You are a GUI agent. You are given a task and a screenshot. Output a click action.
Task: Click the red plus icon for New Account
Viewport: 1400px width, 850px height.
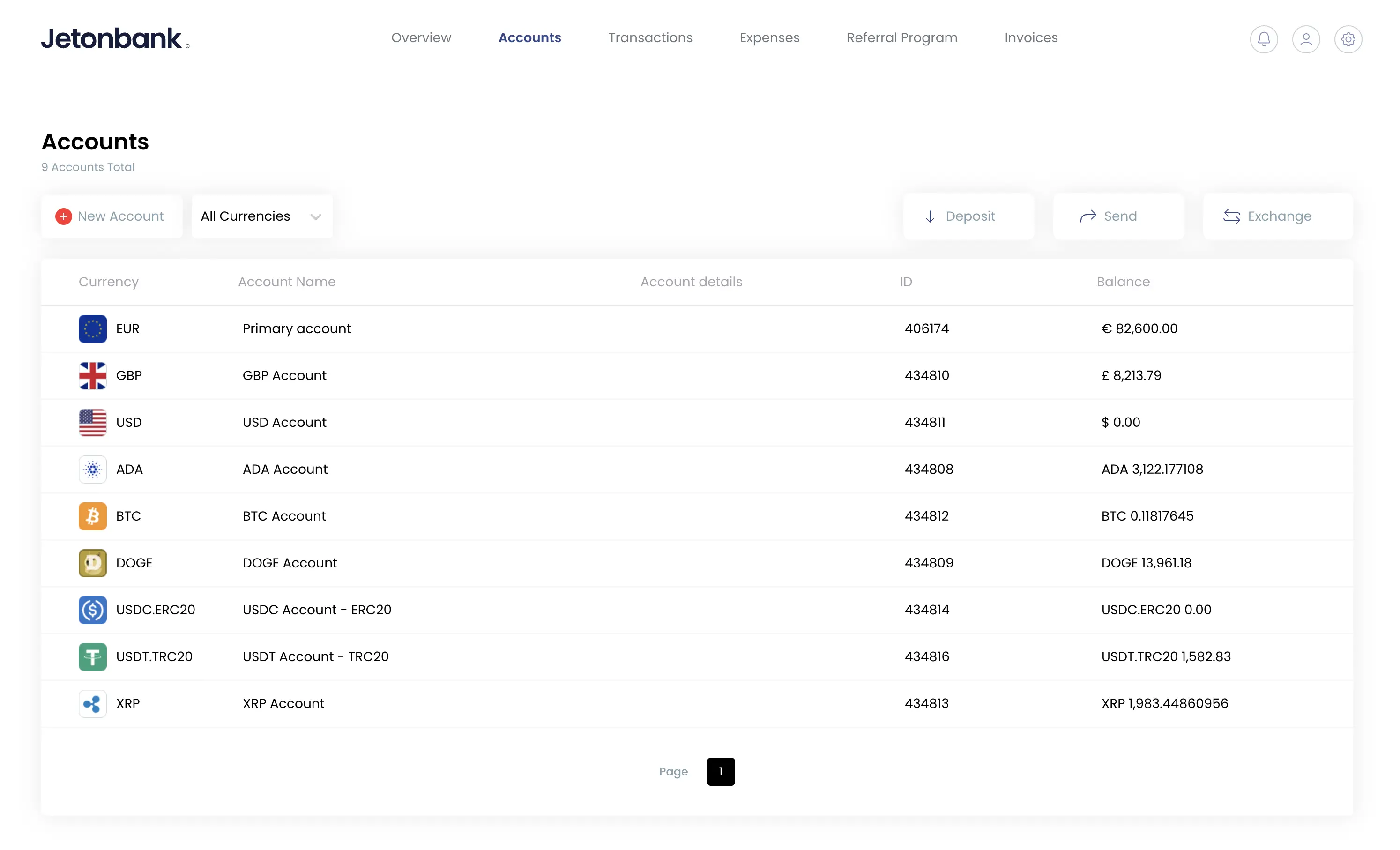tap(64, 216)
